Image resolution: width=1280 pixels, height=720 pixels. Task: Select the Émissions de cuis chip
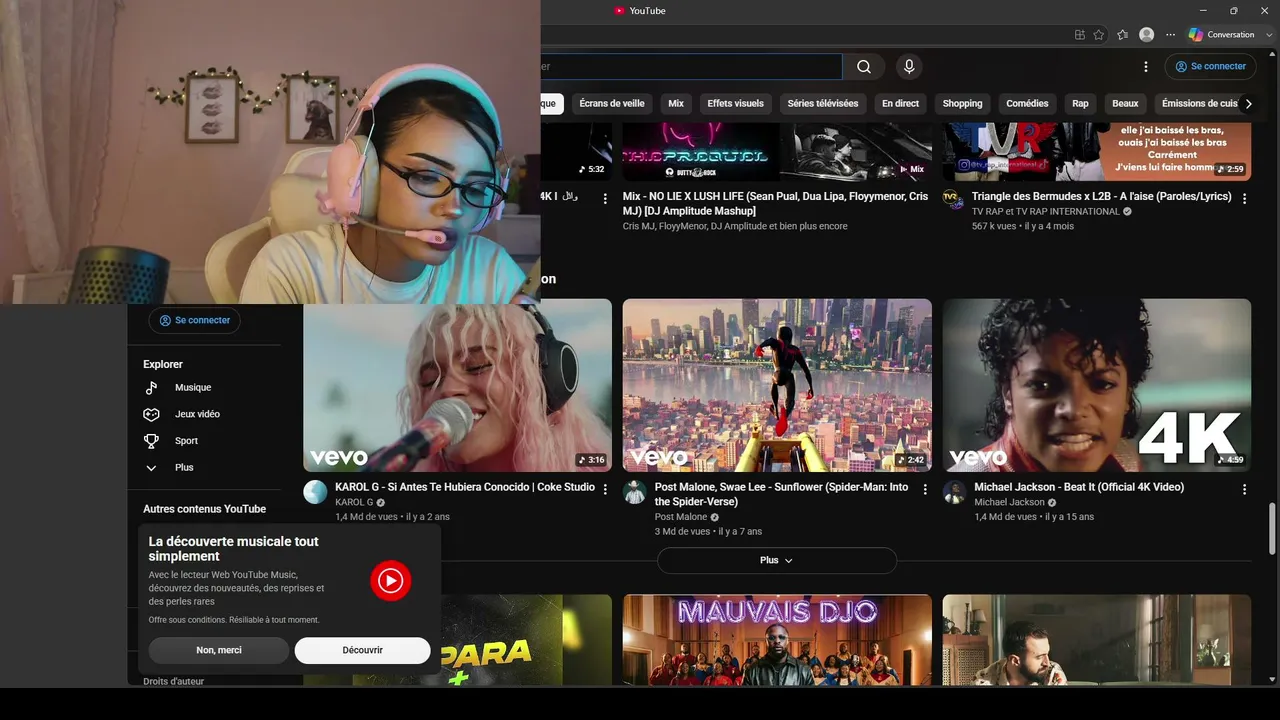pyautogui.click(x=1198, y=104)
